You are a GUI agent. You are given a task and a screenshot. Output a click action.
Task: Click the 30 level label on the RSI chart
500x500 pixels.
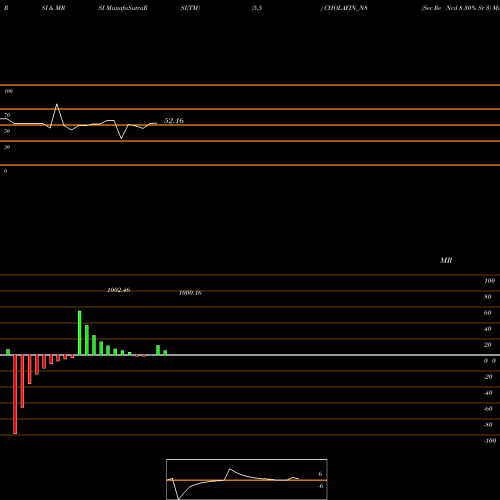coord(7,147)
